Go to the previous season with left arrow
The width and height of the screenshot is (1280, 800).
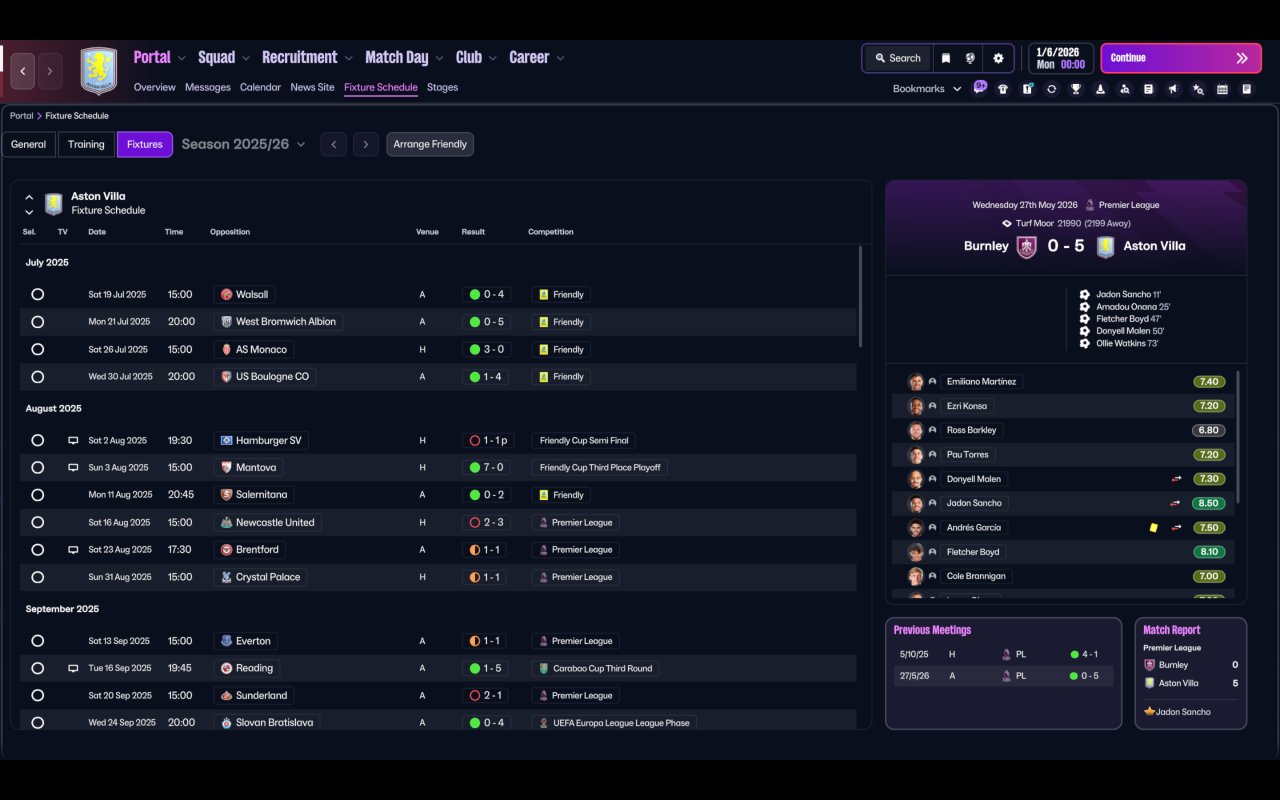pyautogui.click(x=334, y=145)
